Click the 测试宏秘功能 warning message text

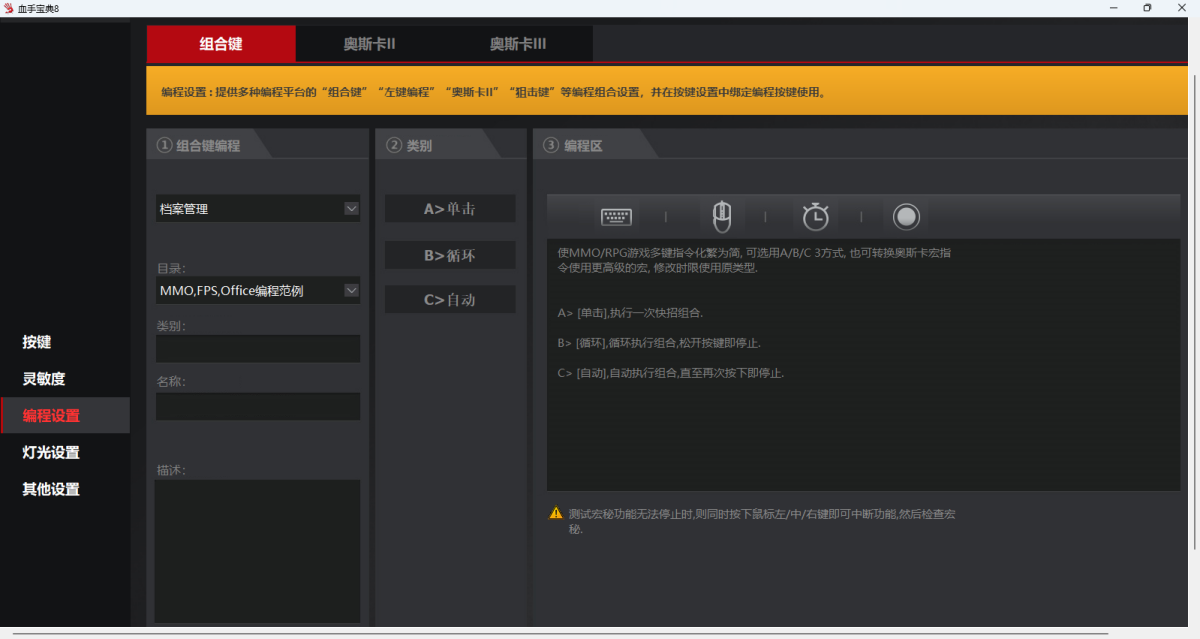(761, 521)
